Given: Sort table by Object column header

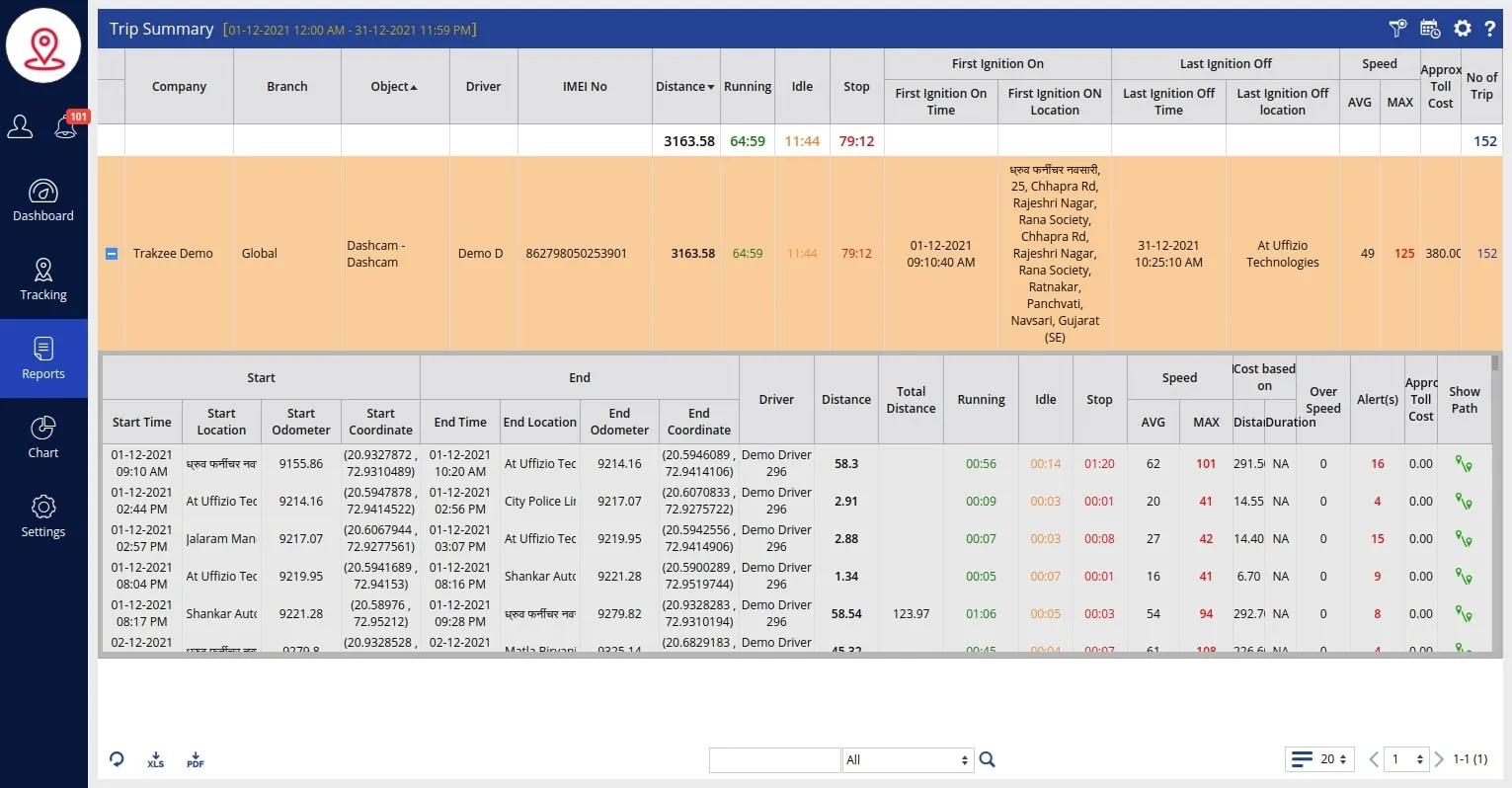Looking at the screenshot, I should click(394, 87).
